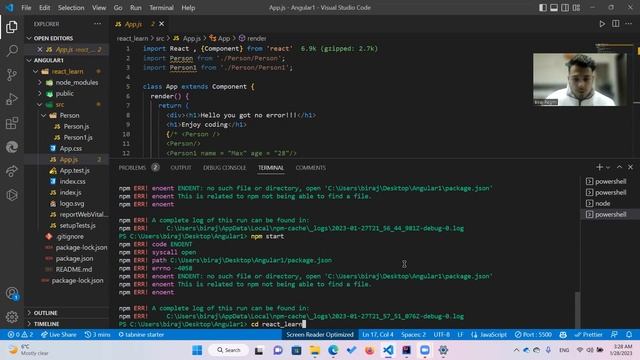Open Manage settings gear
This screenshot has width=640, height=360.
(x=12, y=317)
